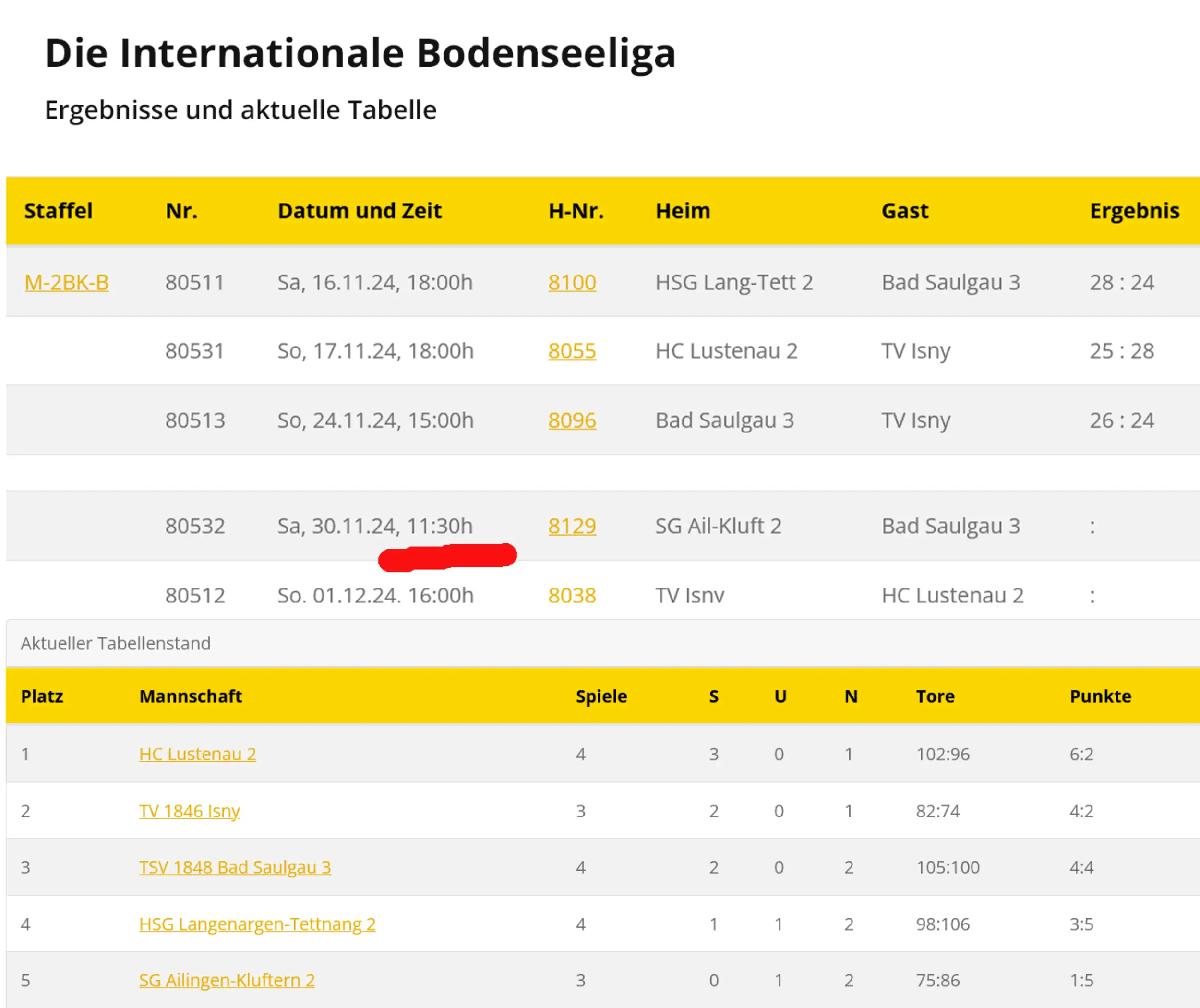Viewport: 1200px width, 1008px height.
Task: Click the 'Ergebnis' column header
Action: pos(1134,211)
